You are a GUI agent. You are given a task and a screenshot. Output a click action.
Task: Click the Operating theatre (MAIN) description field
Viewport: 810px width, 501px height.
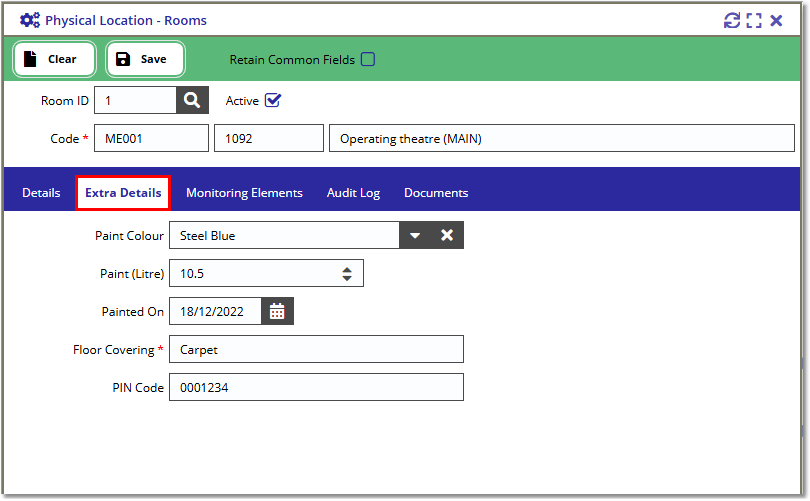click(562, 138)
